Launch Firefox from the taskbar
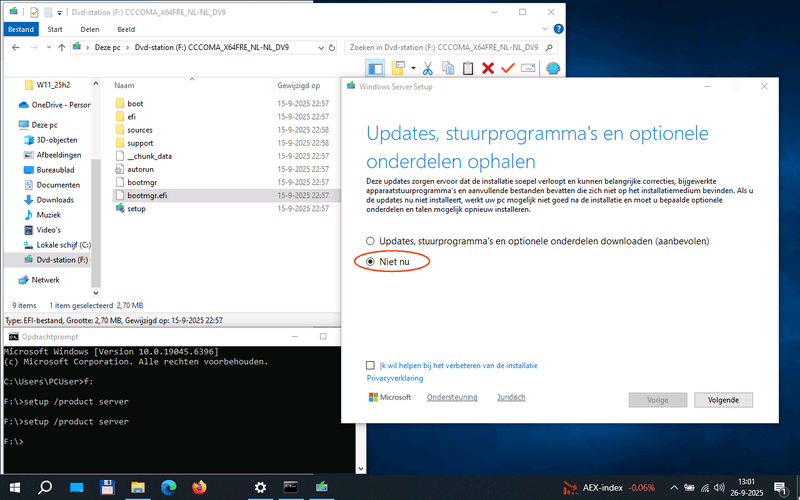This screenshot has width=800, height=500. click(x=199, y=488)
